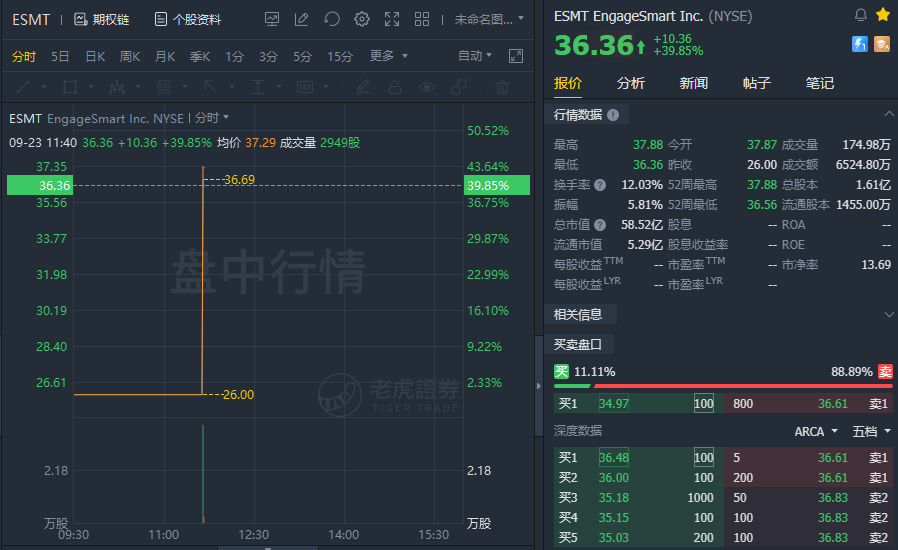Select the 3分 three-minute chart tab
This screenshot has width=898, height=550.
268,57
